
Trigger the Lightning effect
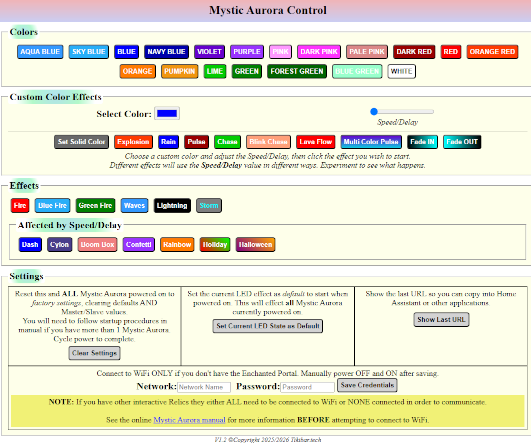point(172,206)
